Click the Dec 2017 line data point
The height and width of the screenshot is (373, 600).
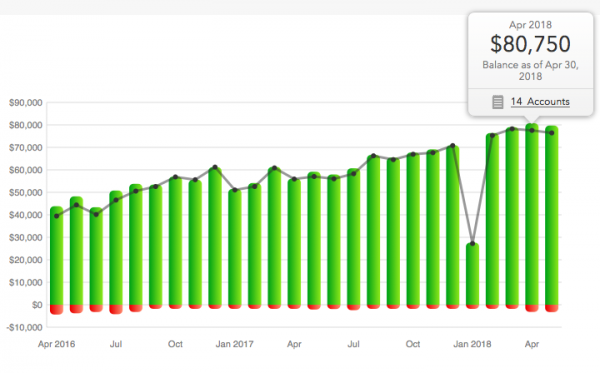click(x=453, y=146)
